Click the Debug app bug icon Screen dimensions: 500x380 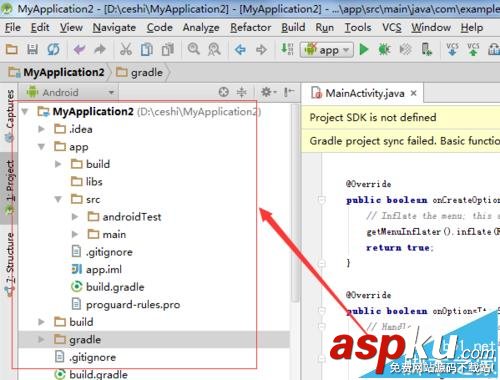[x=384, y=49]
